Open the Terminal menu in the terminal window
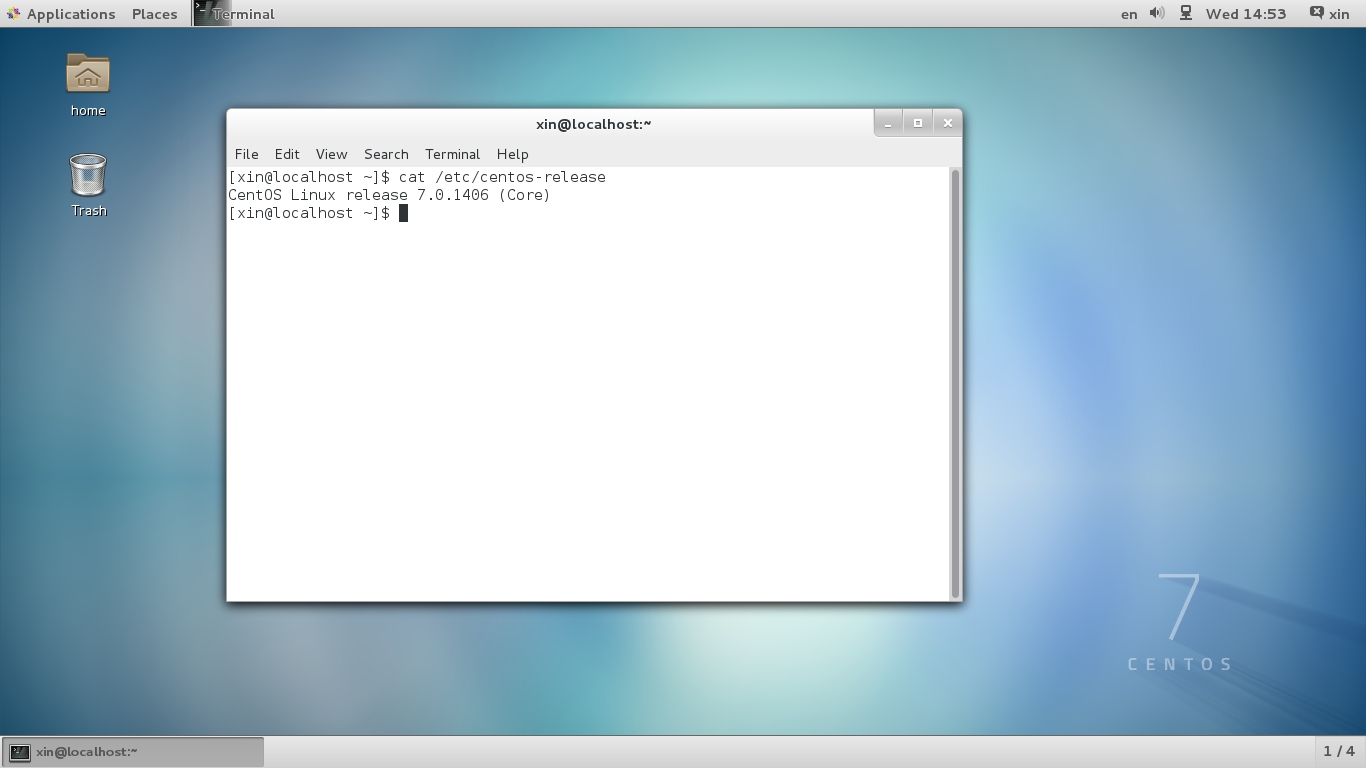1366x768 pixels. 452,154
